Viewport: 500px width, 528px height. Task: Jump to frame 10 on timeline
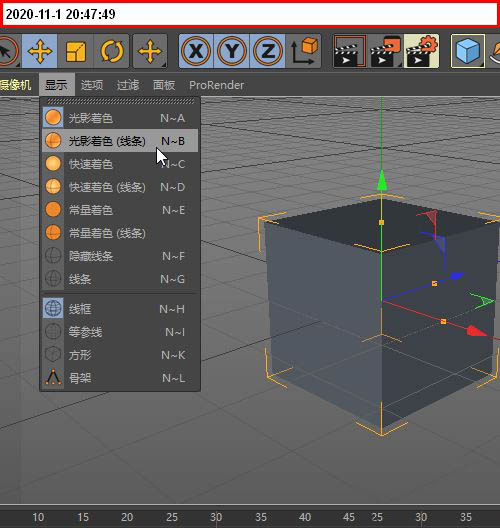coord(38,517)
